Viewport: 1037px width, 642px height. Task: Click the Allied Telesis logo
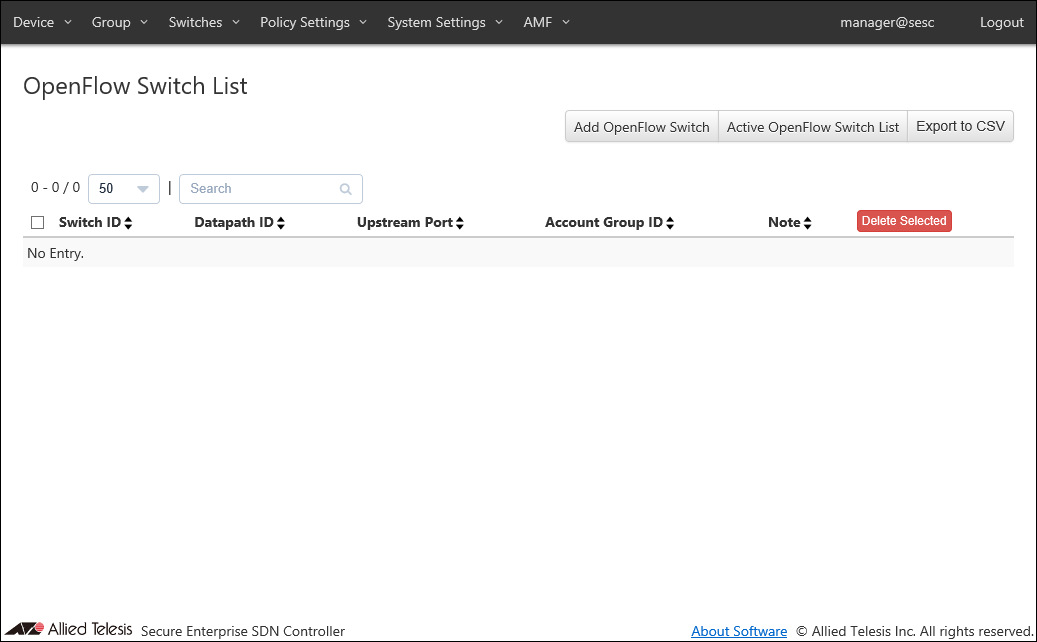click(x=68, y=629)
